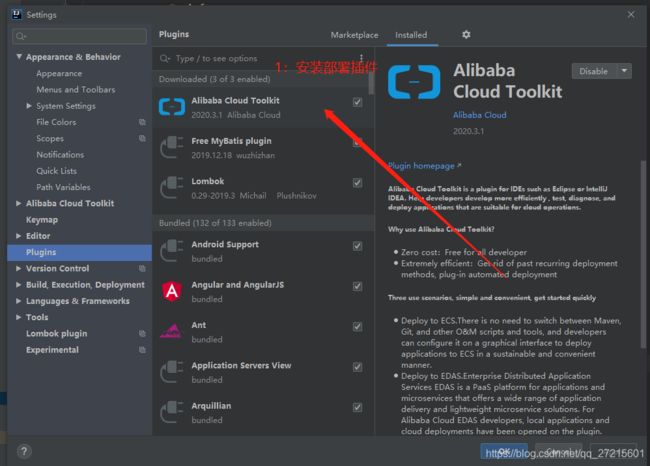Select the Free MyBatis plugin row
The width and height of the screenshot is (650, 466).
click(x=263, y=148)
